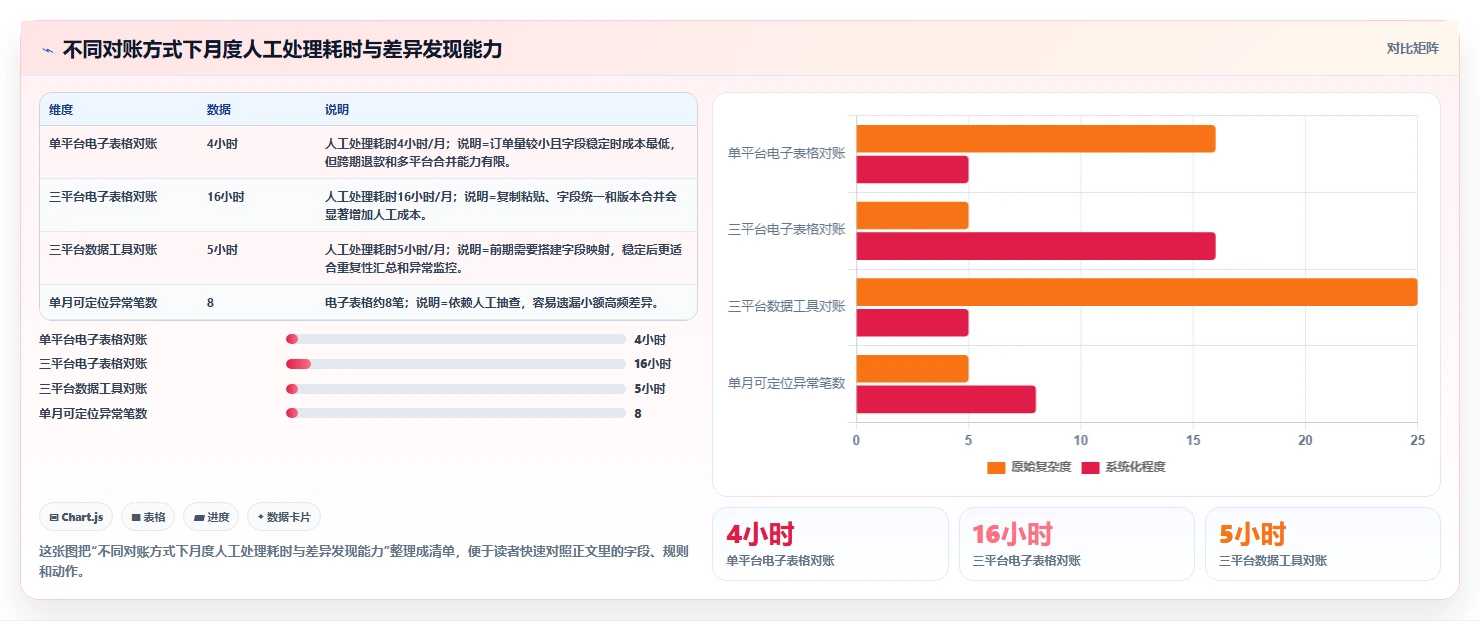1480x621 pixels.
Task: Click the red chart bar for 三平台电子表格对账
Action: tap(1036, 246)
